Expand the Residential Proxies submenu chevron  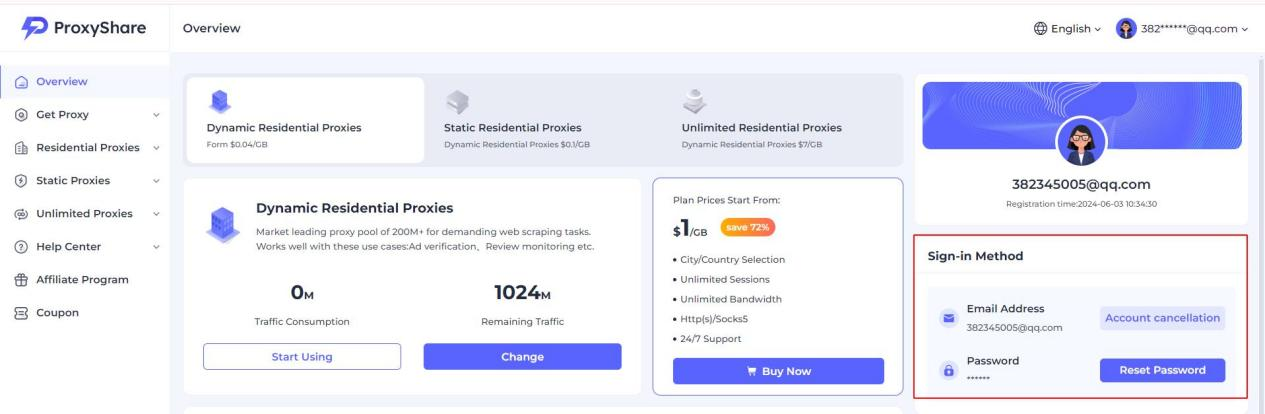coord(156,148)
